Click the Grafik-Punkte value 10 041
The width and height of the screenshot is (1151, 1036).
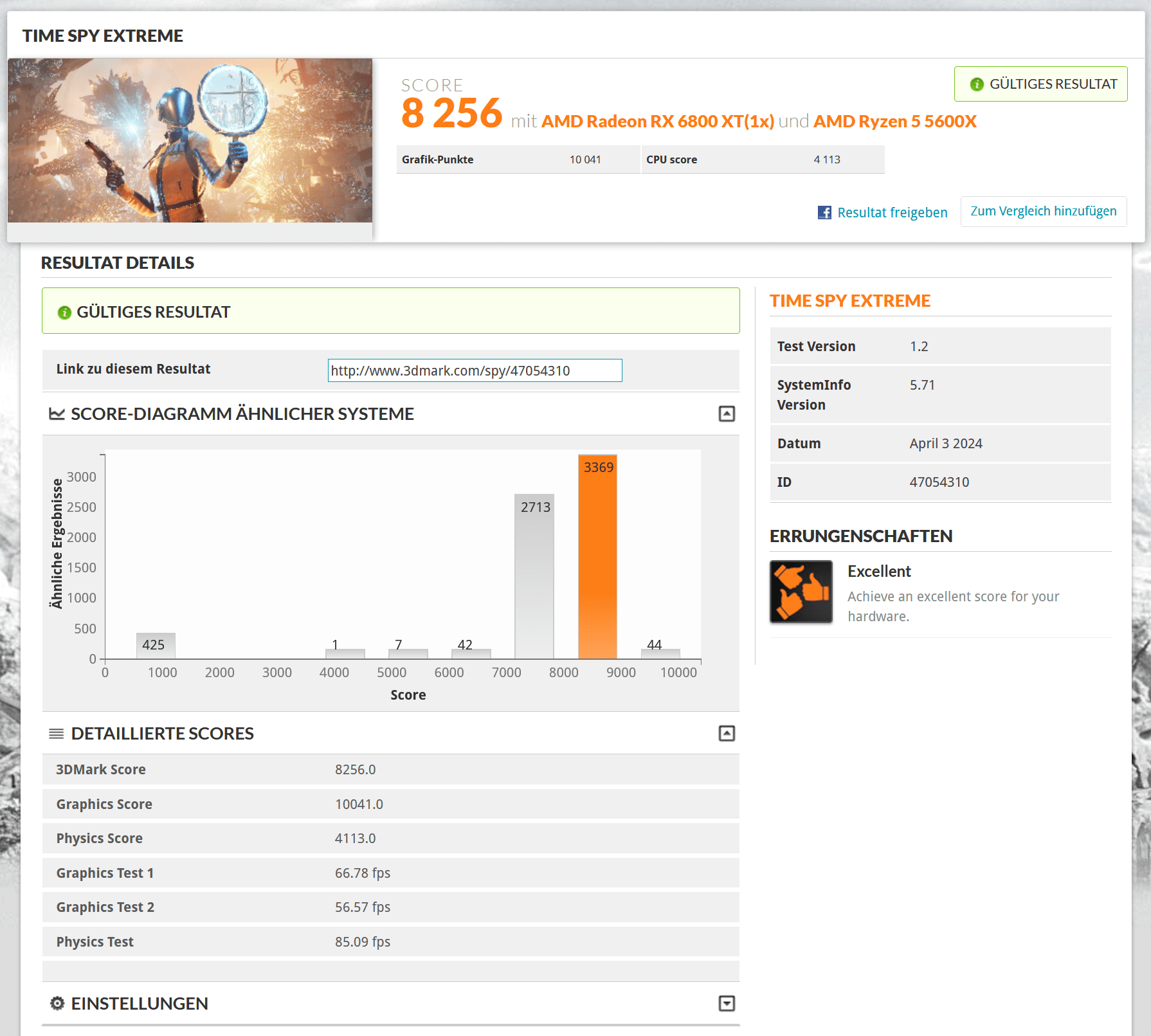[585, 159]
